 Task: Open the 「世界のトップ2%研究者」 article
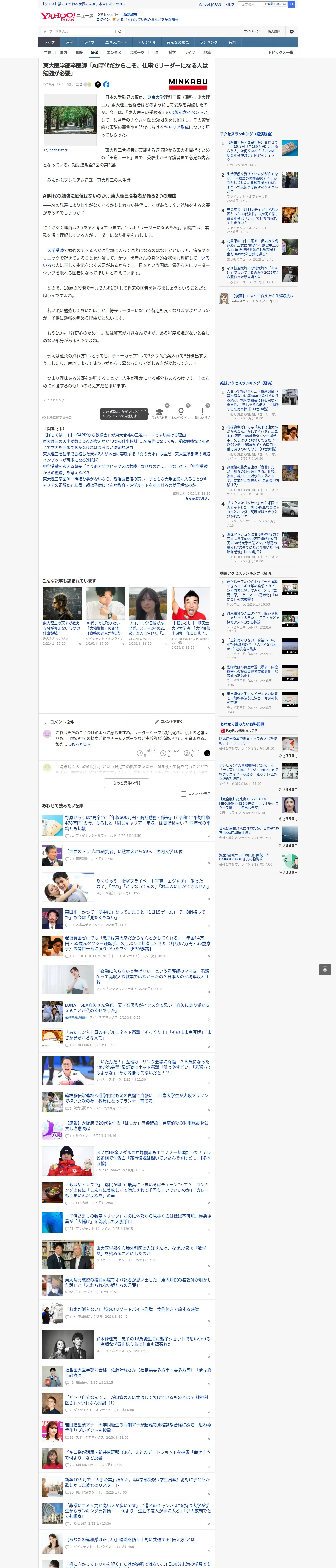[124, 852]
